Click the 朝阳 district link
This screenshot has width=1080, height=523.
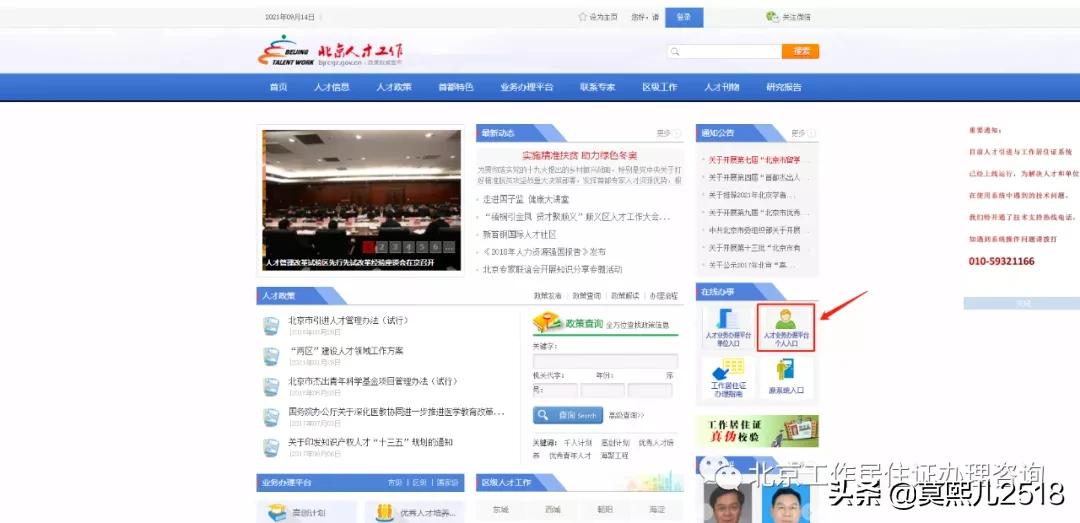pyautogui.click(x=605, y=510)
